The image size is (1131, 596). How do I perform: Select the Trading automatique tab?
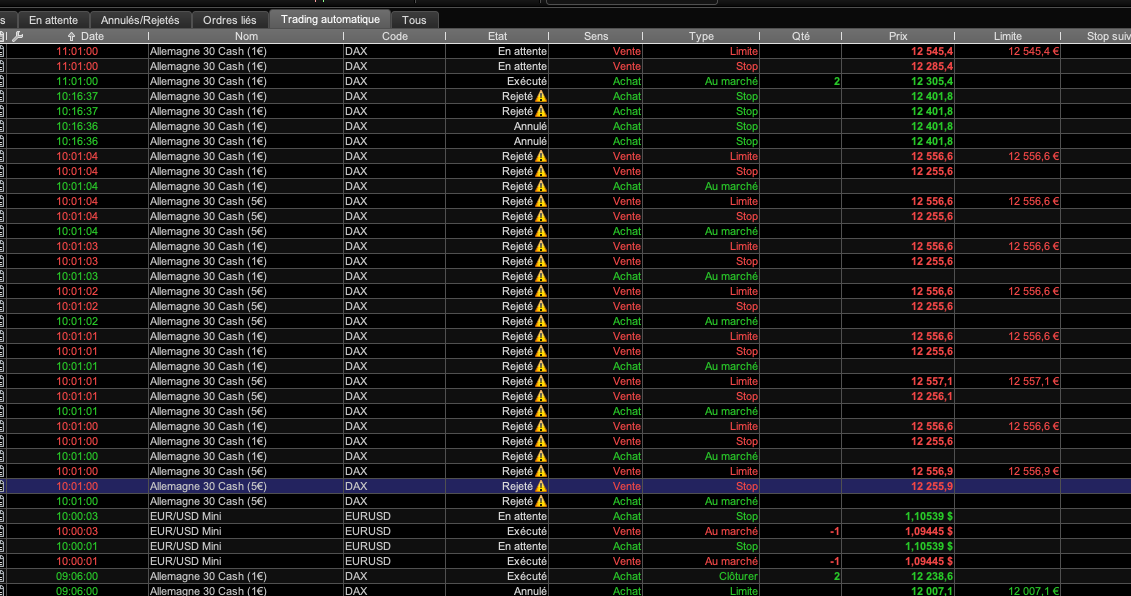(330, 19)
